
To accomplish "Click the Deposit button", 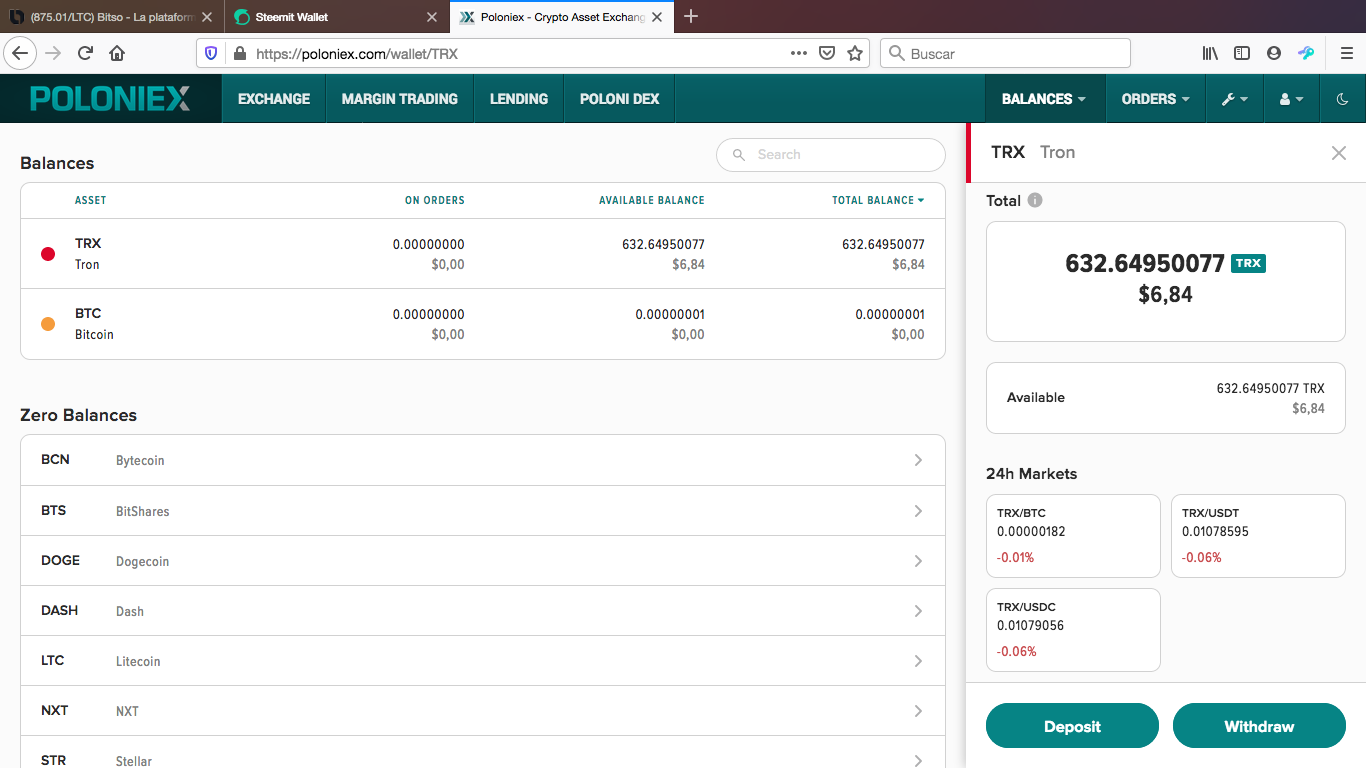I will coord(1072,726).
